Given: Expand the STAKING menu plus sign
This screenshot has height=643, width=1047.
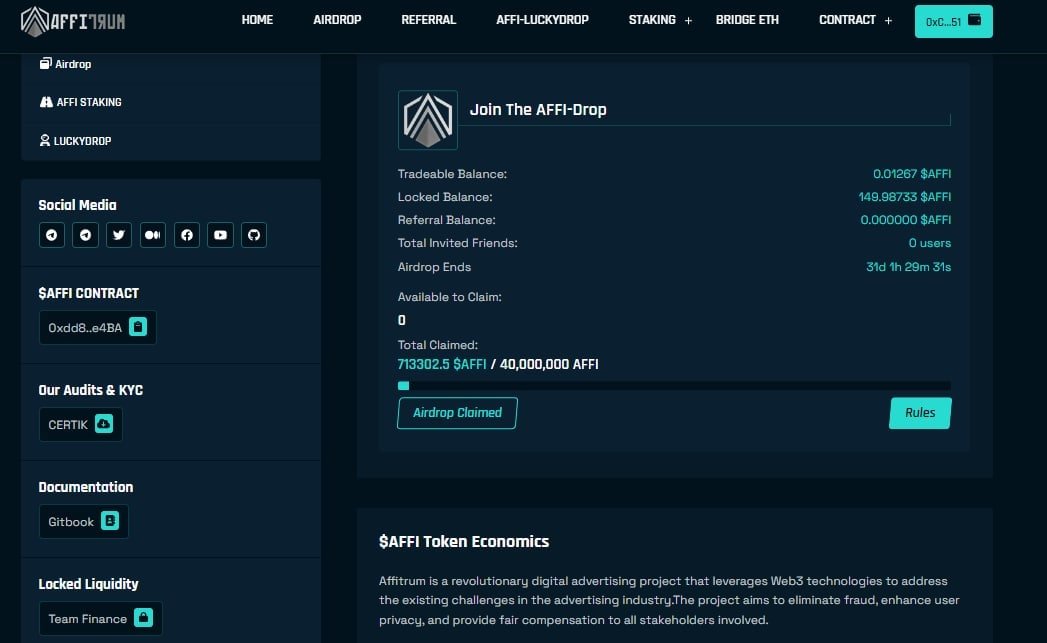Looking at the screenshot, I should click(688, 21).
